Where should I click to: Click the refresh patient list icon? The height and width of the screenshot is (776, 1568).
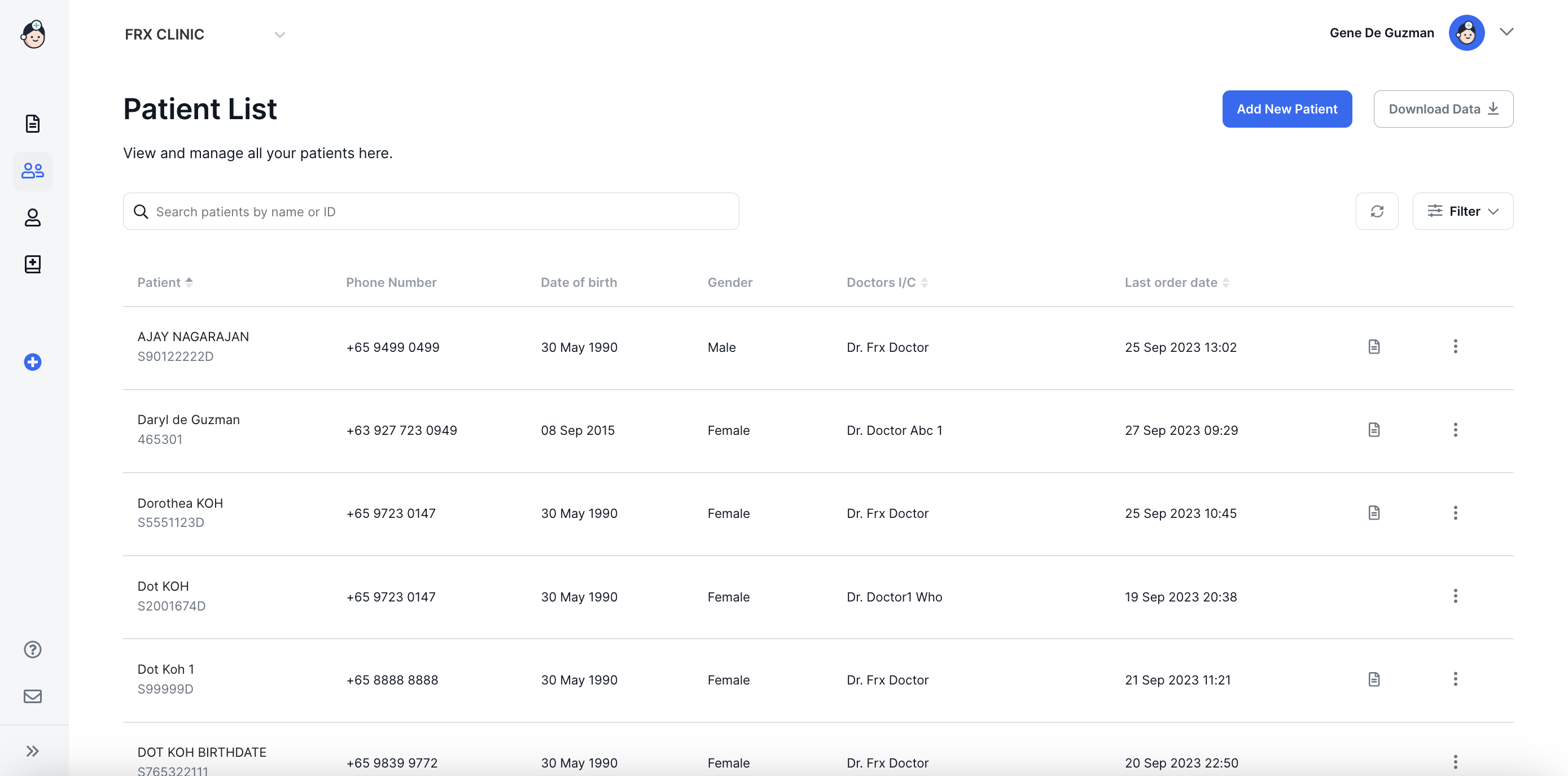(1376, 211)
